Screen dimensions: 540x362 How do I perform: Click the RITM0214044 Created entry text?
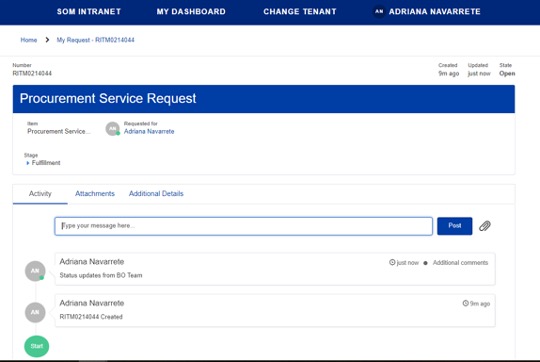pyautogui.click(x=91, y=317)
